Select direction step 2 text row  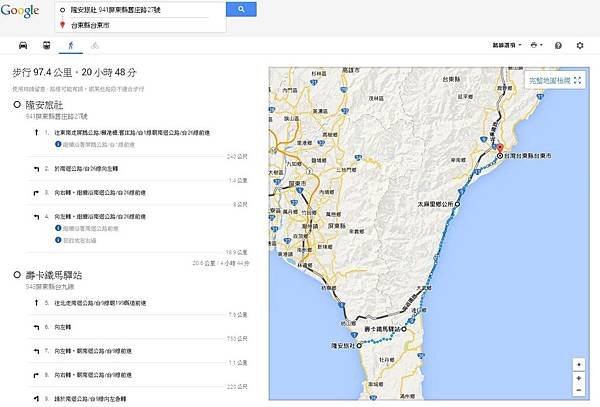86,169
